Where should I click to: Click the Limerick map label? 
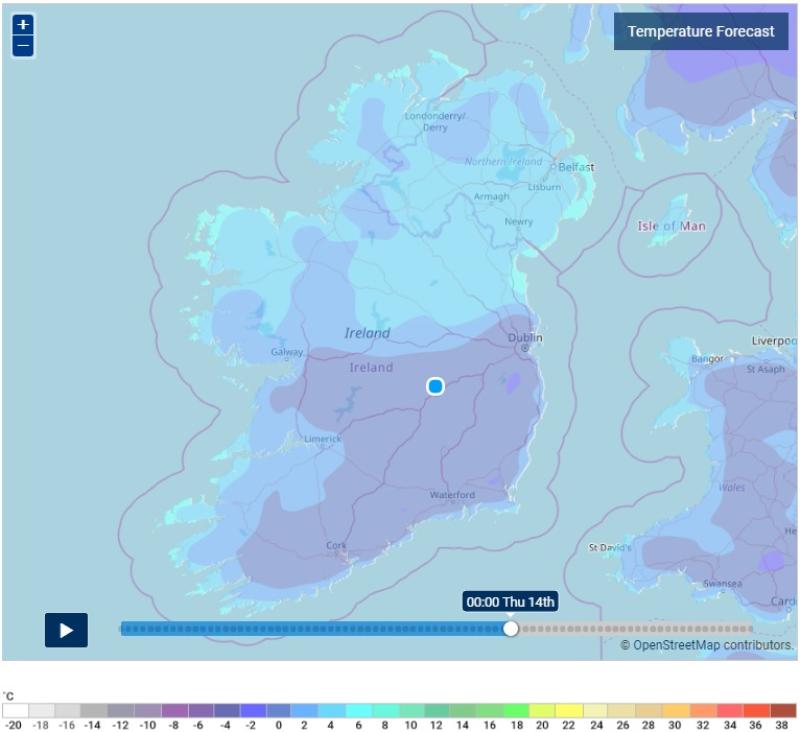pyautogui.click(x=323, y=439)
